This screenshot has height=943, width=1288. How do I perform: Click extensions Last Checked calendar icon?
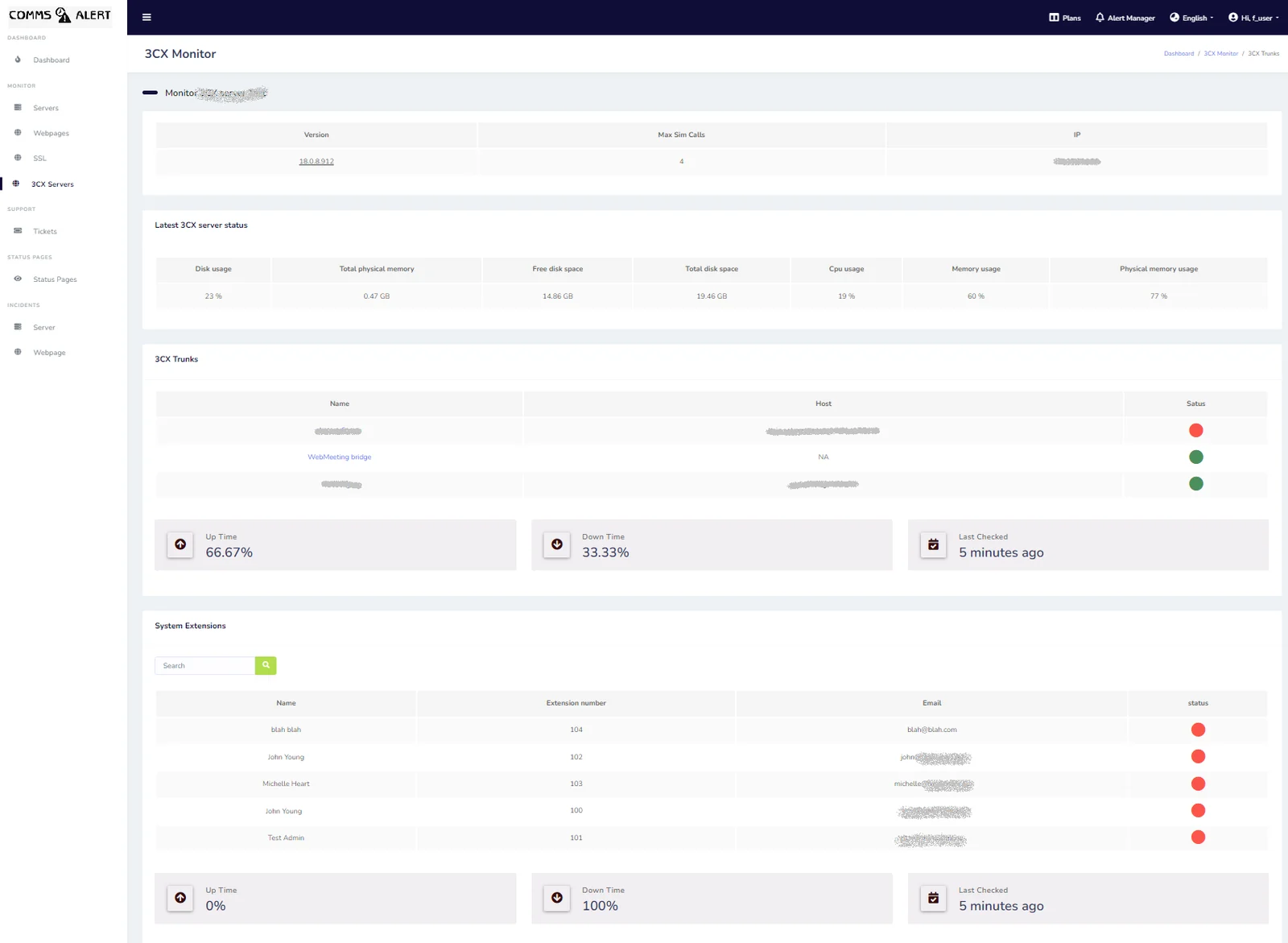pos(934,899)
